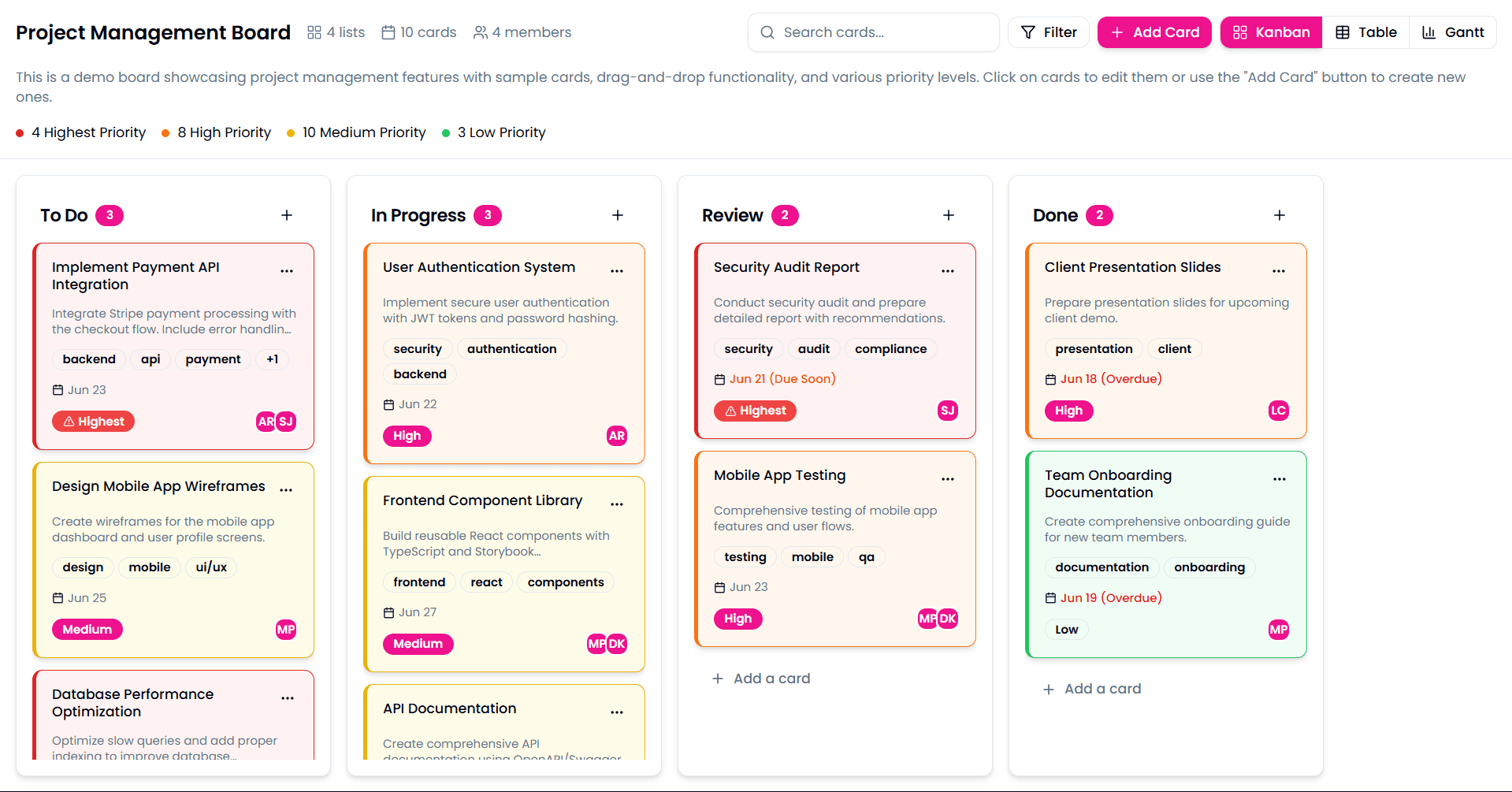
Task: Open menu for Security Audit Report card
Action: (x=948, y=270)
